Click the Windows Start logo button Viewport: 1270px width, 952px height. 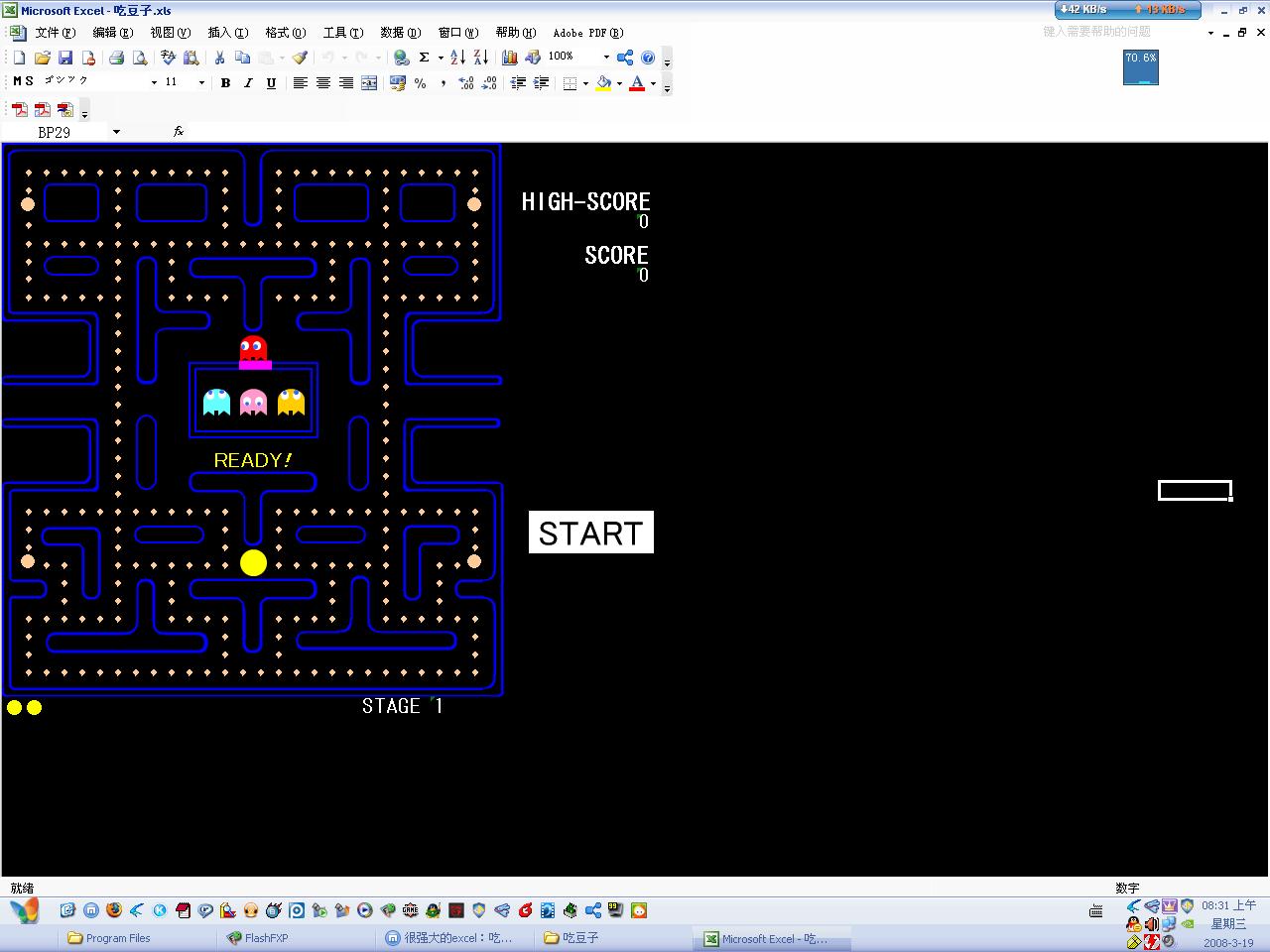[x=24, y=910]
